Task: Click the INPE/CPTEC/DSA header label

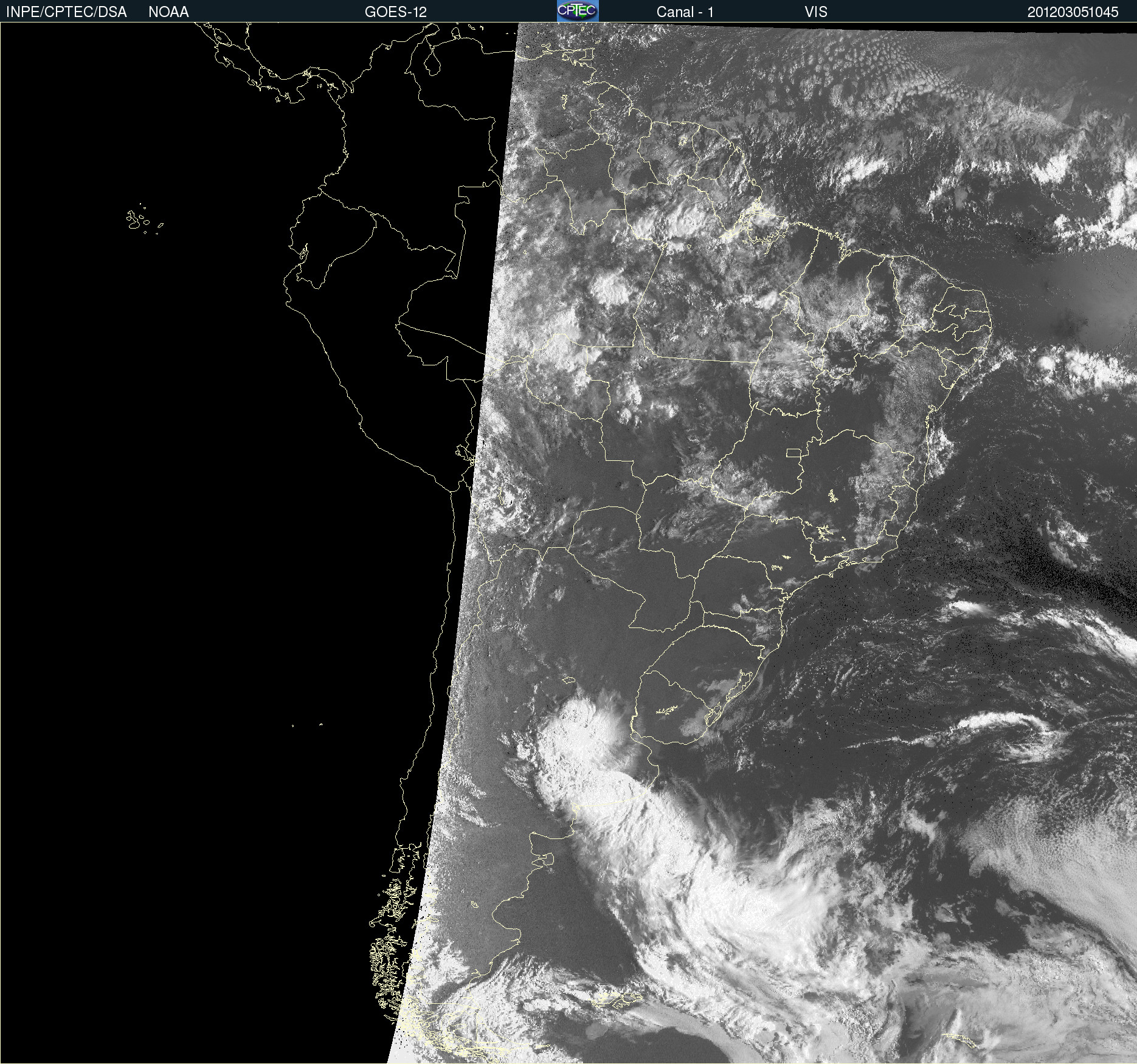Action: [x=66, y=12]
